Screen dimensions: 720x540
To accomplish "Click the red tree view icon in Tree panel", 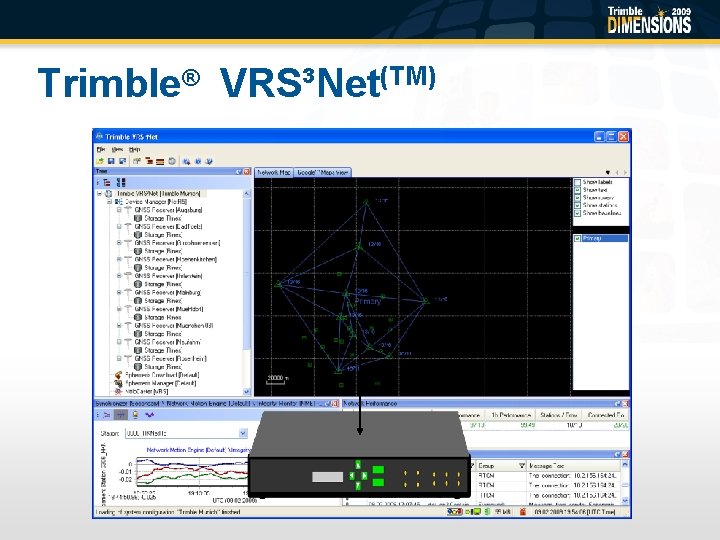I will [x=107, y=182].
